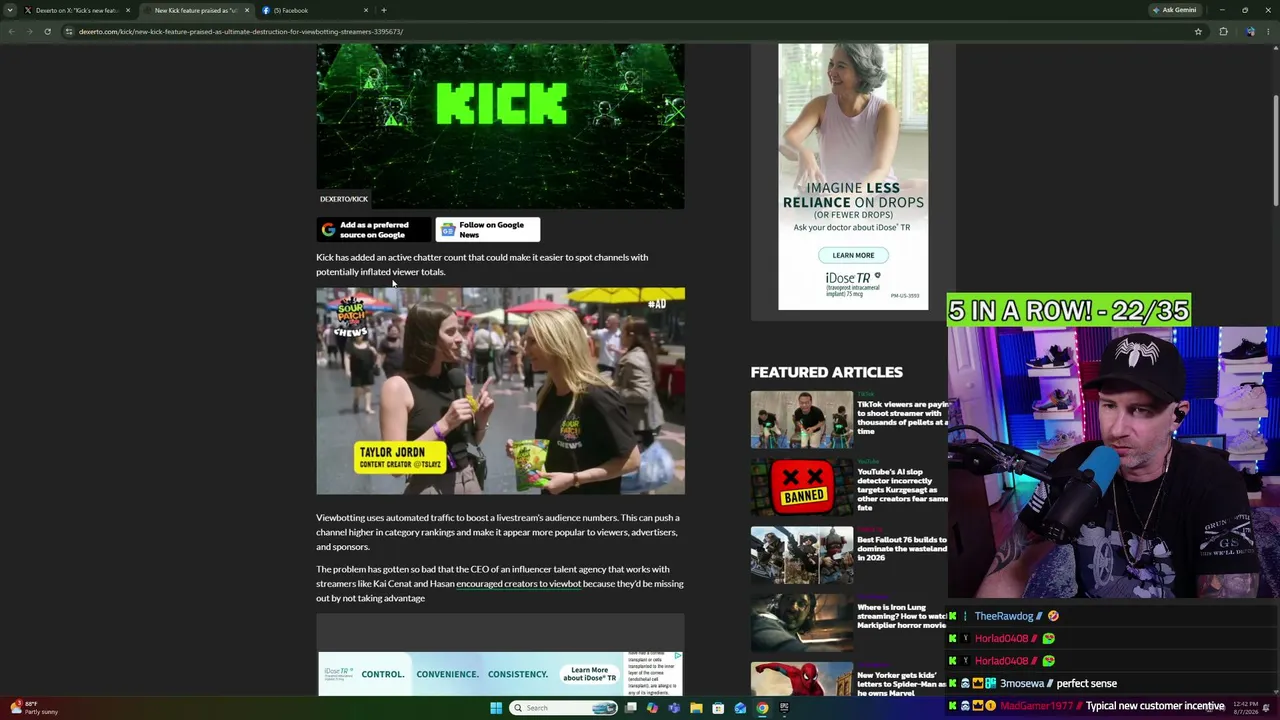Open the Mail app from the taskbar
This screenshot has width=1280, height=720.
point(741,708)
